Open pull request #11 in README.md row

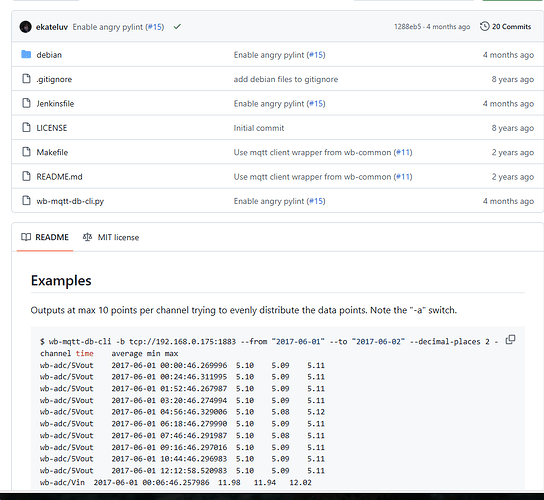403,177
